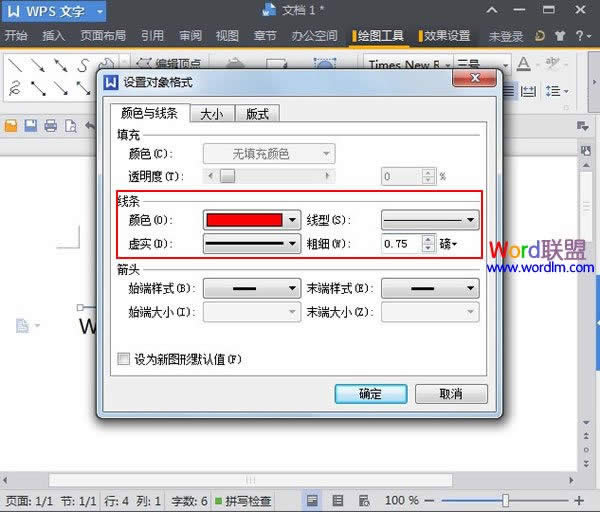Open the 开始 ribbon tab

coord(16,36)
